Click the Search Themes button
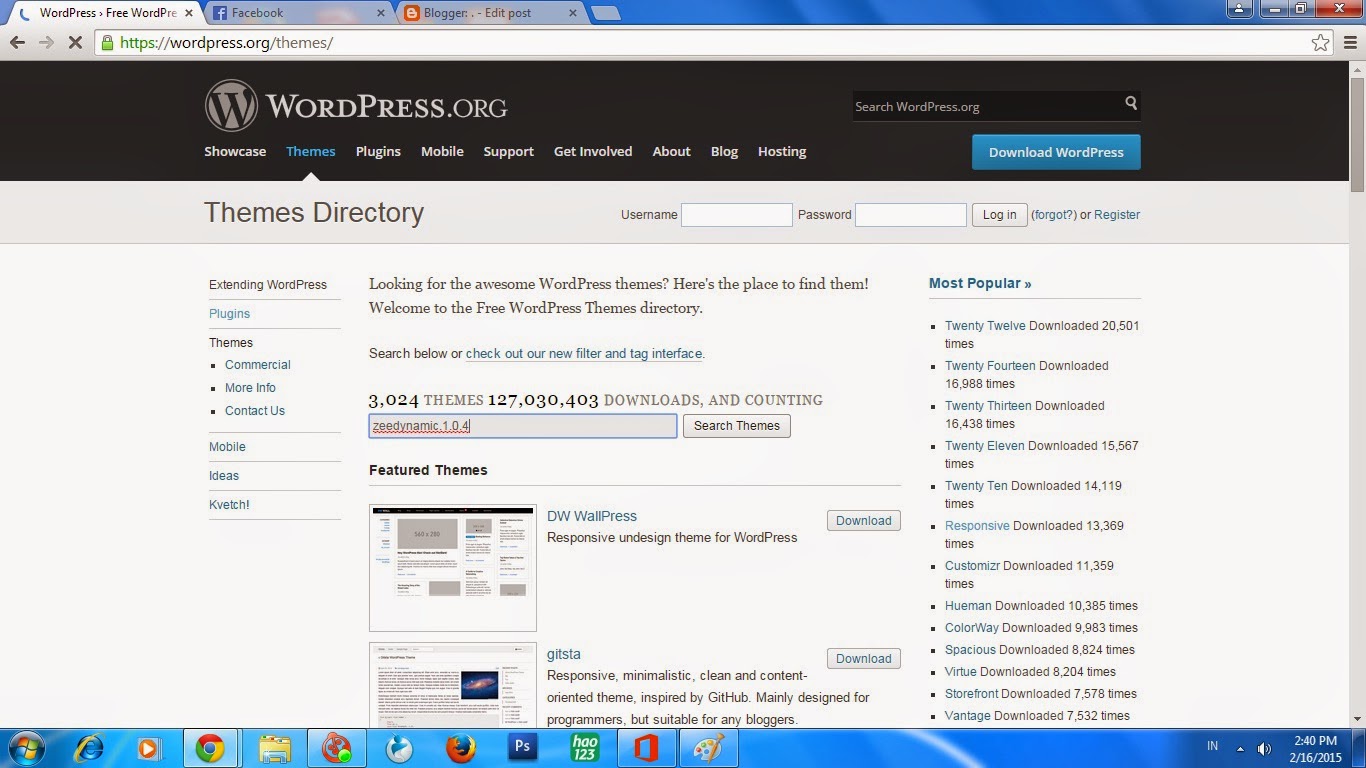 point(737,426)
